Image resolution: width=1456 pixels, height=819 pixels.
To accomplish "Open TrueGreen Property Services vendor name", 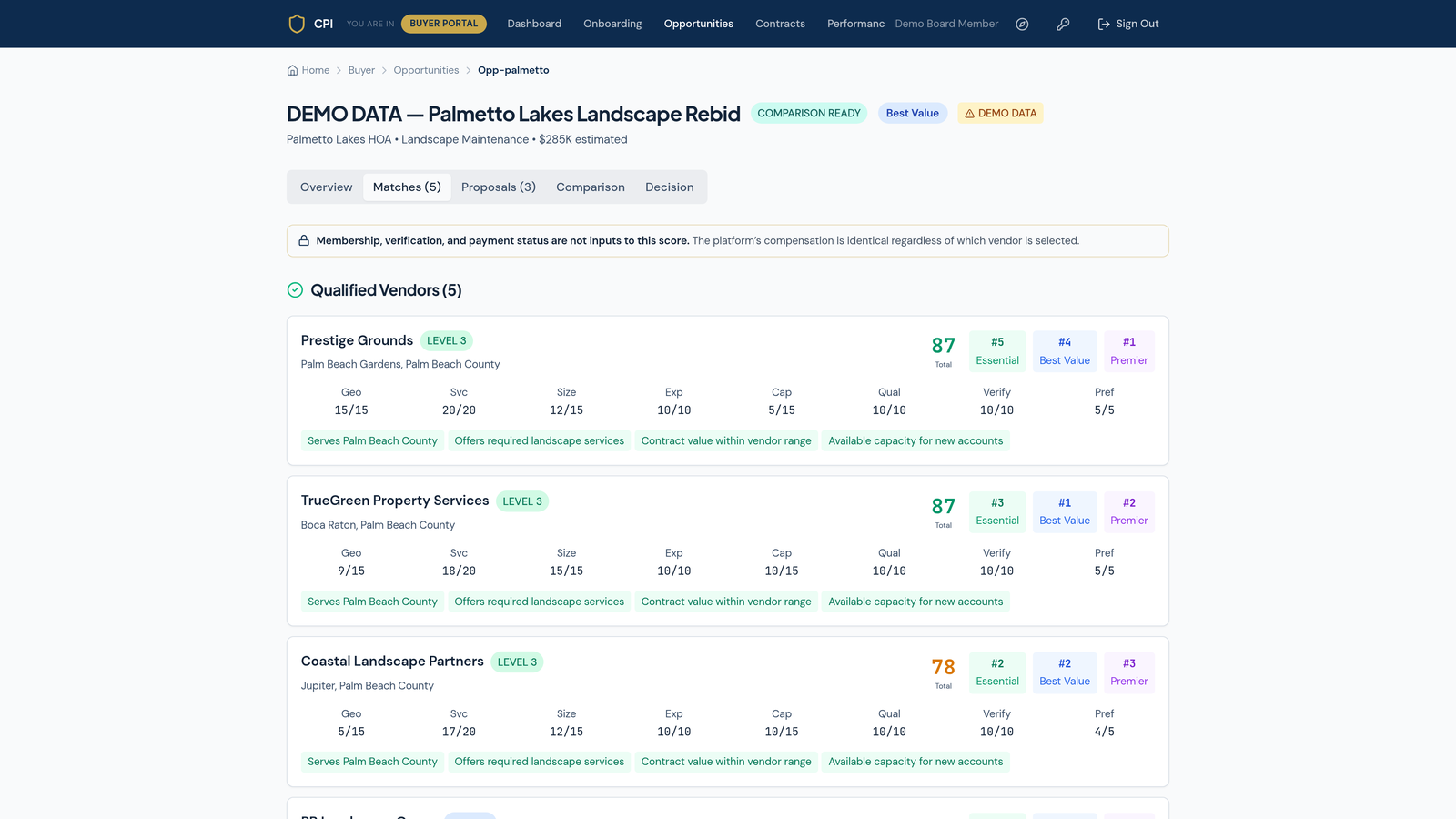I will 395,500.
